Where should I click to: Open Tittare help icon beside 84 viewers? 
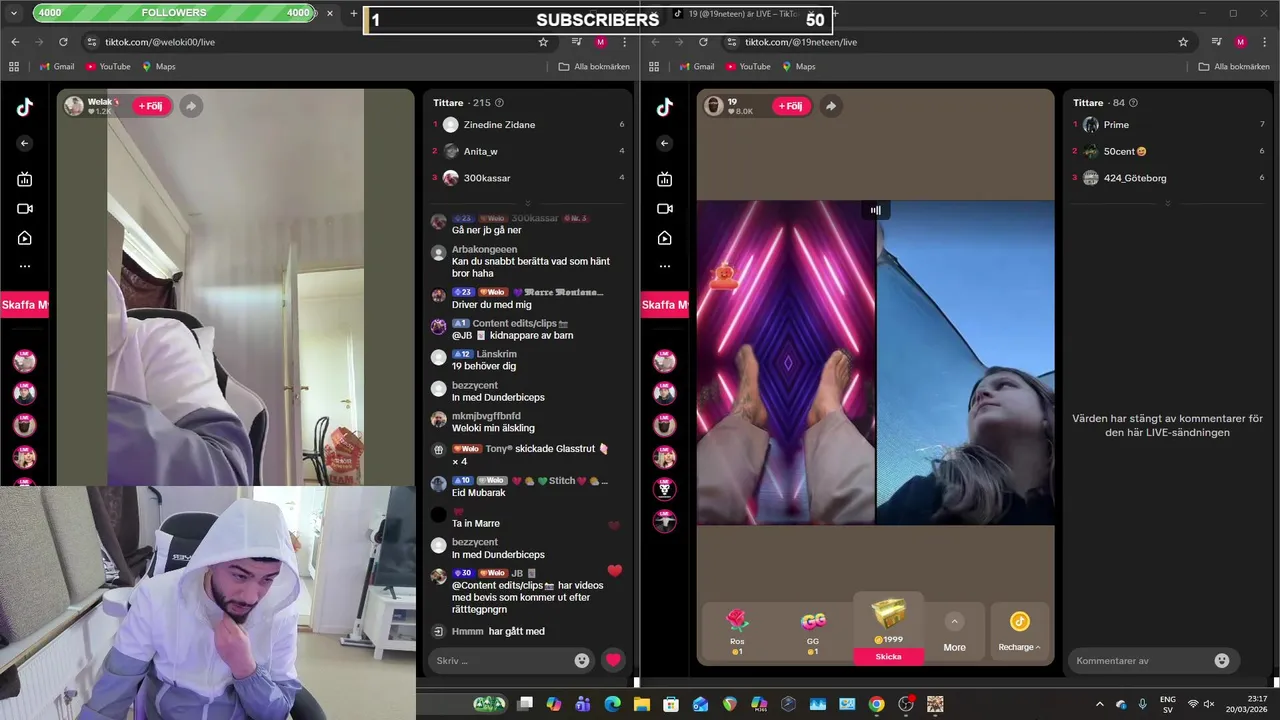click(1133, 103)
